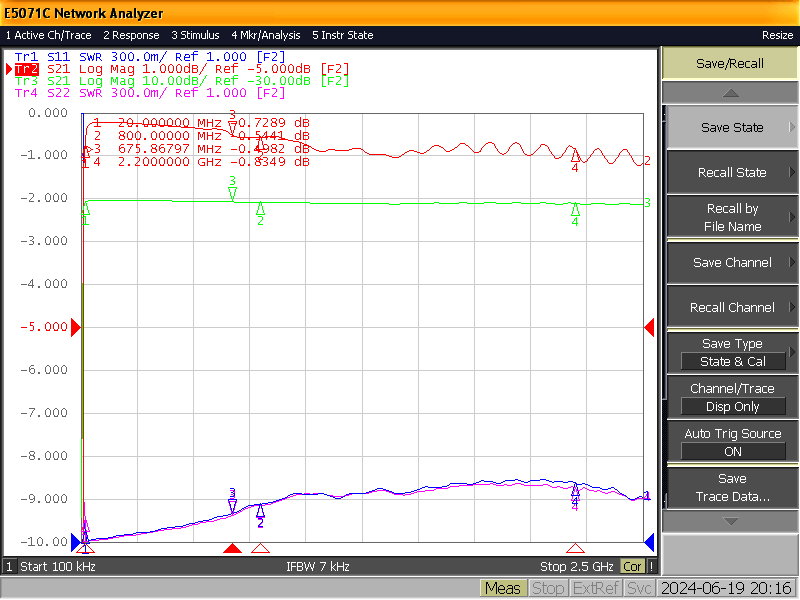The height and width of the screenshot is (600, 800).
Task: Click Stop 2.5 GHz stimulus value
Action: tap(577, 567)
